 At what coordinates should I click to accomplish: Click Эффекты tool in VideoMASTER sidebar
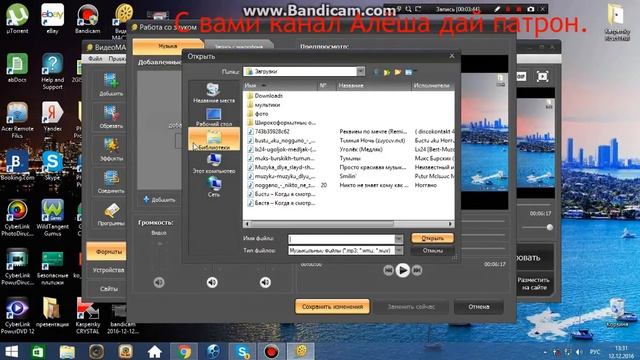pyautogui.click(x=111, y=149)
